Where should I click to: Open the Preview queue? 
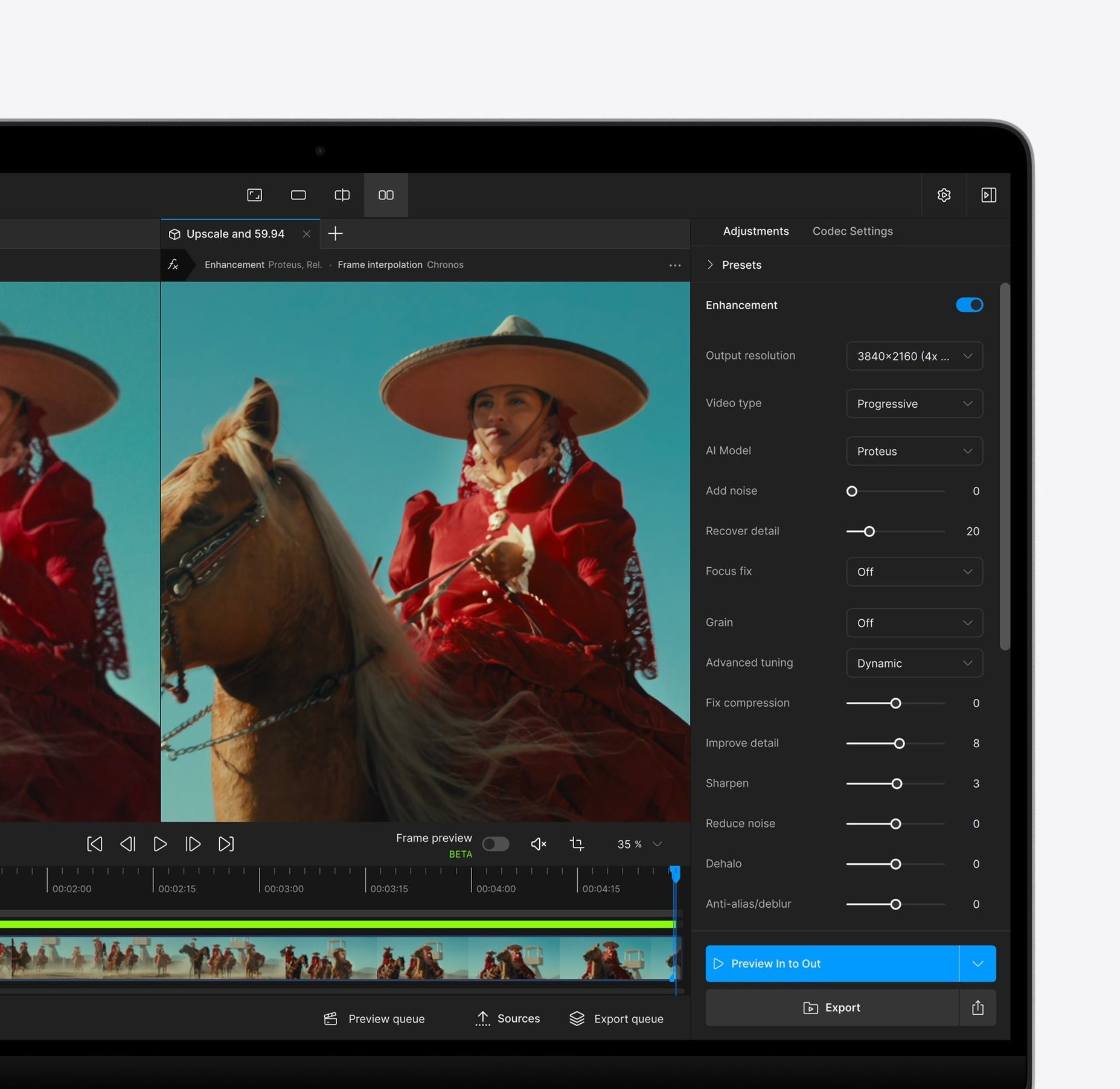point(374,1018)
